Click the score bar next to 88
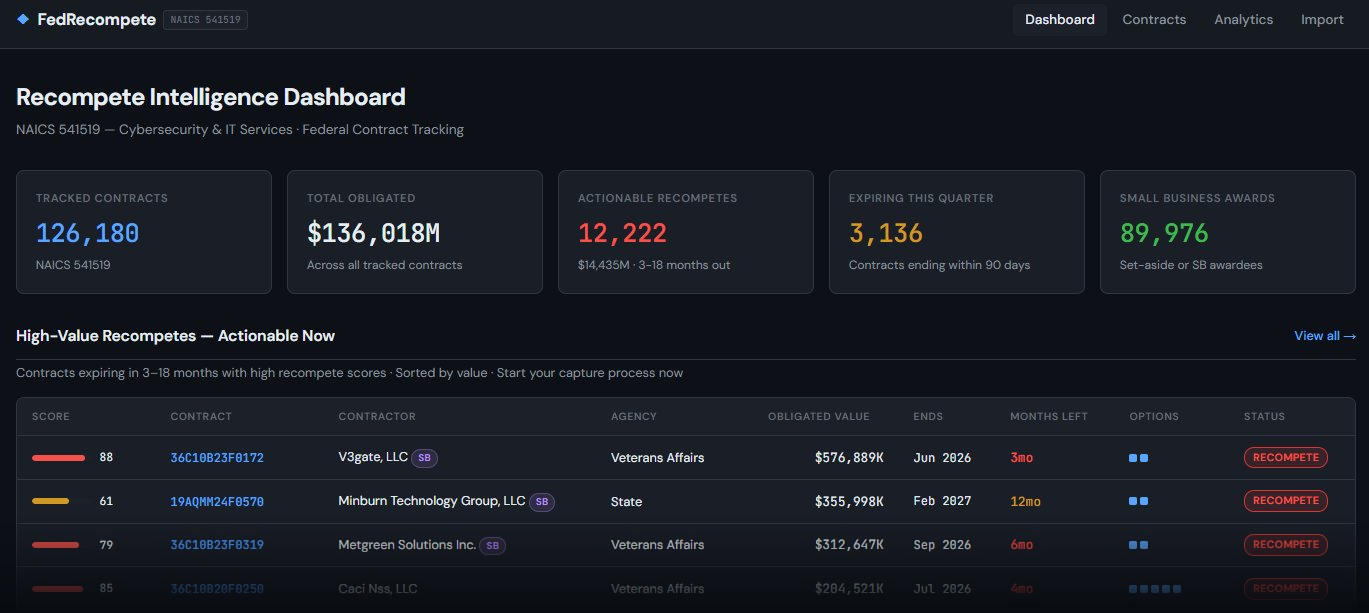The image size is (1369, 613). [x=58, y=457]
